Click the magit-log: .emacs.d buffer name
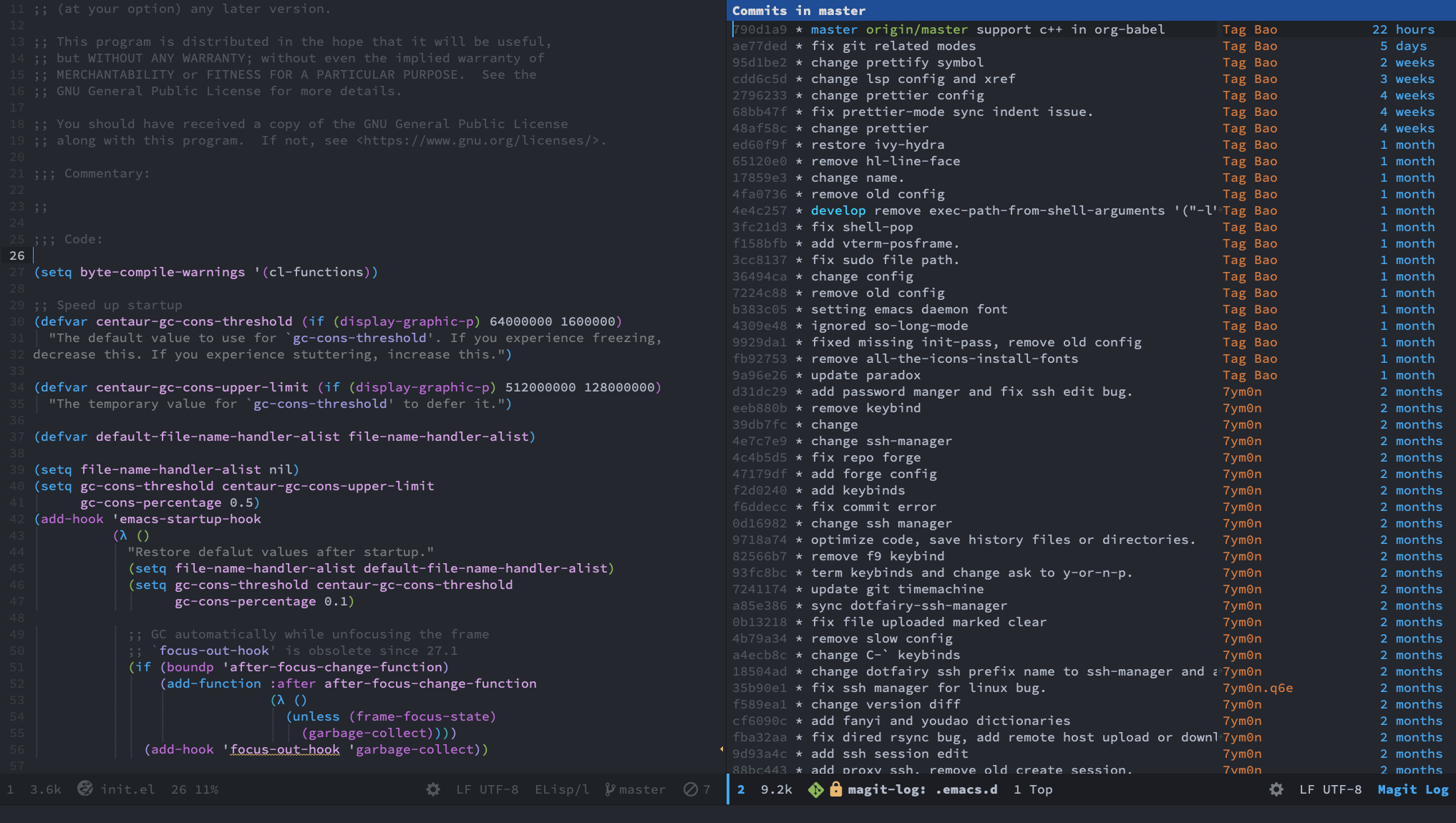Viewport: 1456px width, 823px height. tap(922, 789)
